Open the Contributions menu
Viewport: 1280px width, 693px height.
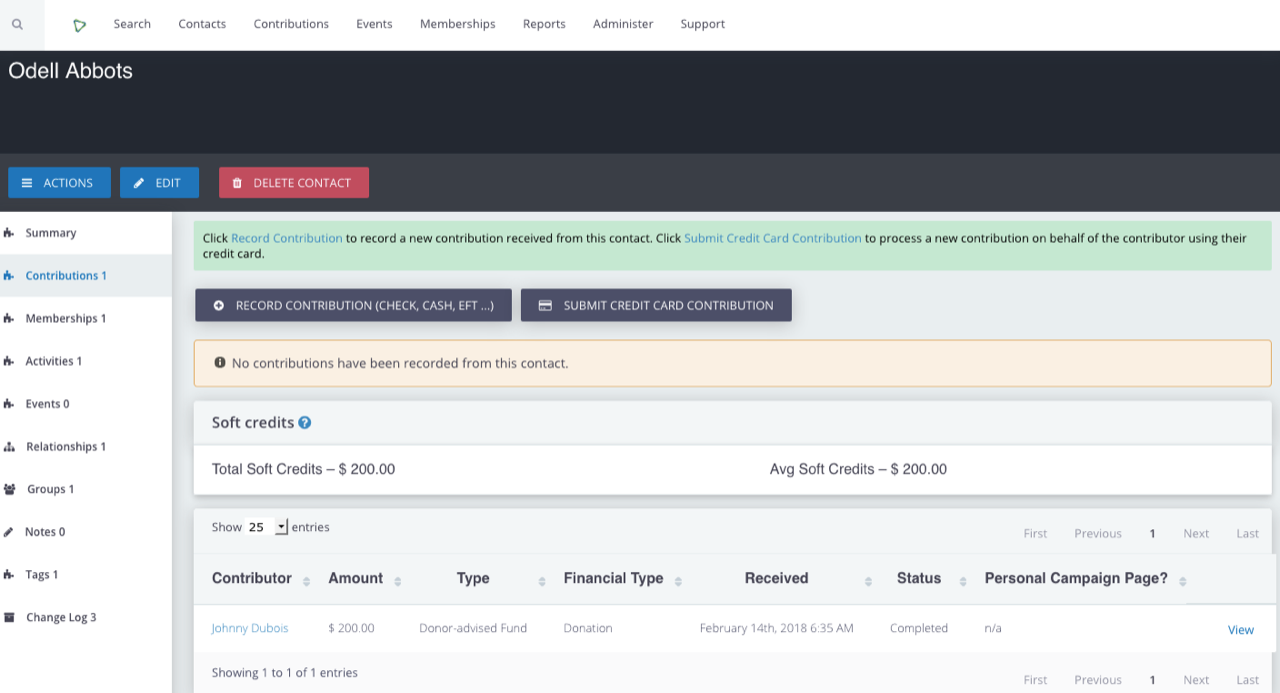tap(291, 24)
